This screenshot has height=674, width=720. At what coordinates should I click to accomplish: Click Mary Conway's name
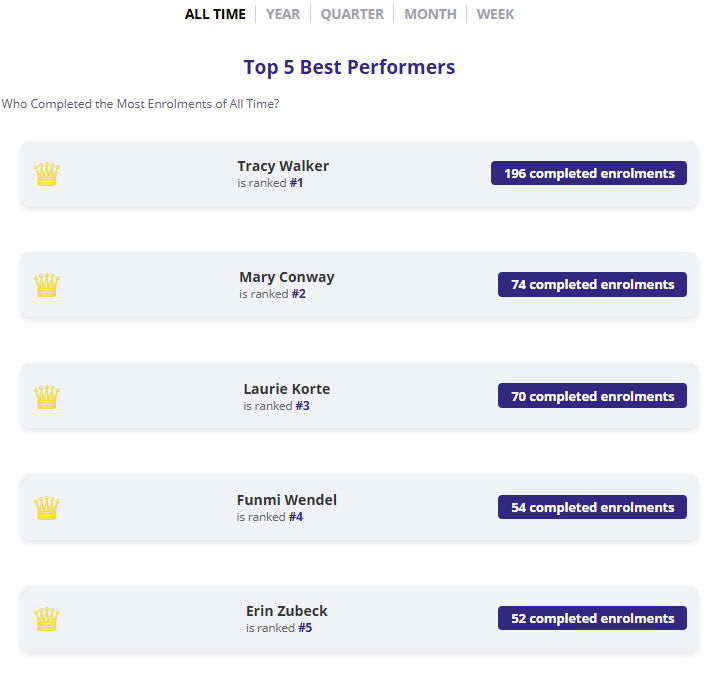coord(287,277)
